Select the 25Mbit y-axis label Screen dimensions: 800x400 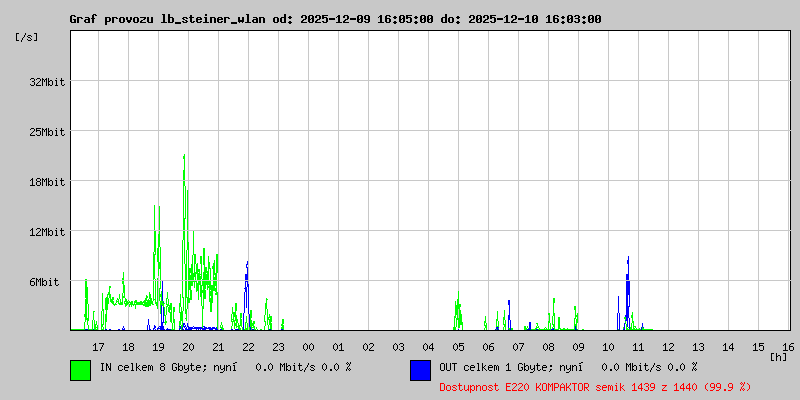pos(47,132)
